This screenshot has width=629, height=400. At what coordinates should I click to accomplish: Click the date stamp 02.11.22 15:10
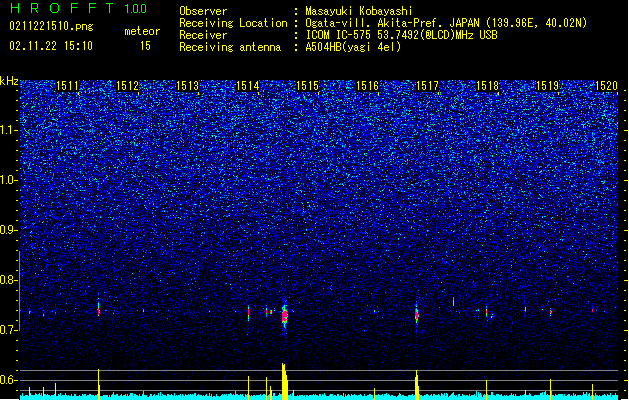[x=51, y=46]
